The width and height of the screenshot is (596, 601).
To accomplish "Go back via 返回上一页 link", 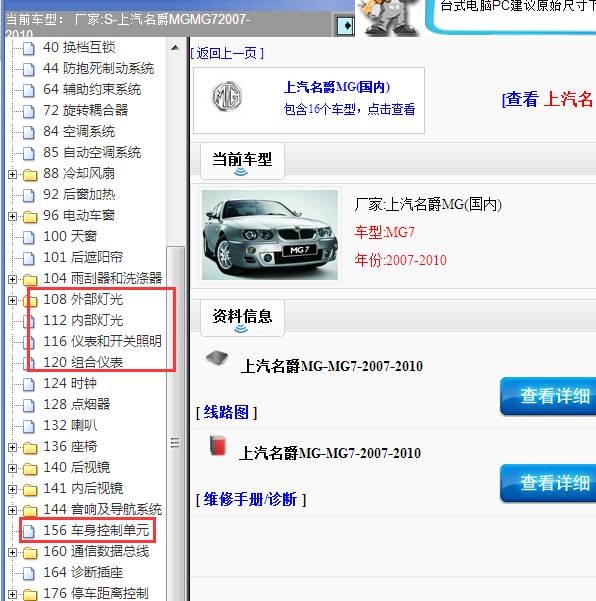I will click(x=227, y=53).
